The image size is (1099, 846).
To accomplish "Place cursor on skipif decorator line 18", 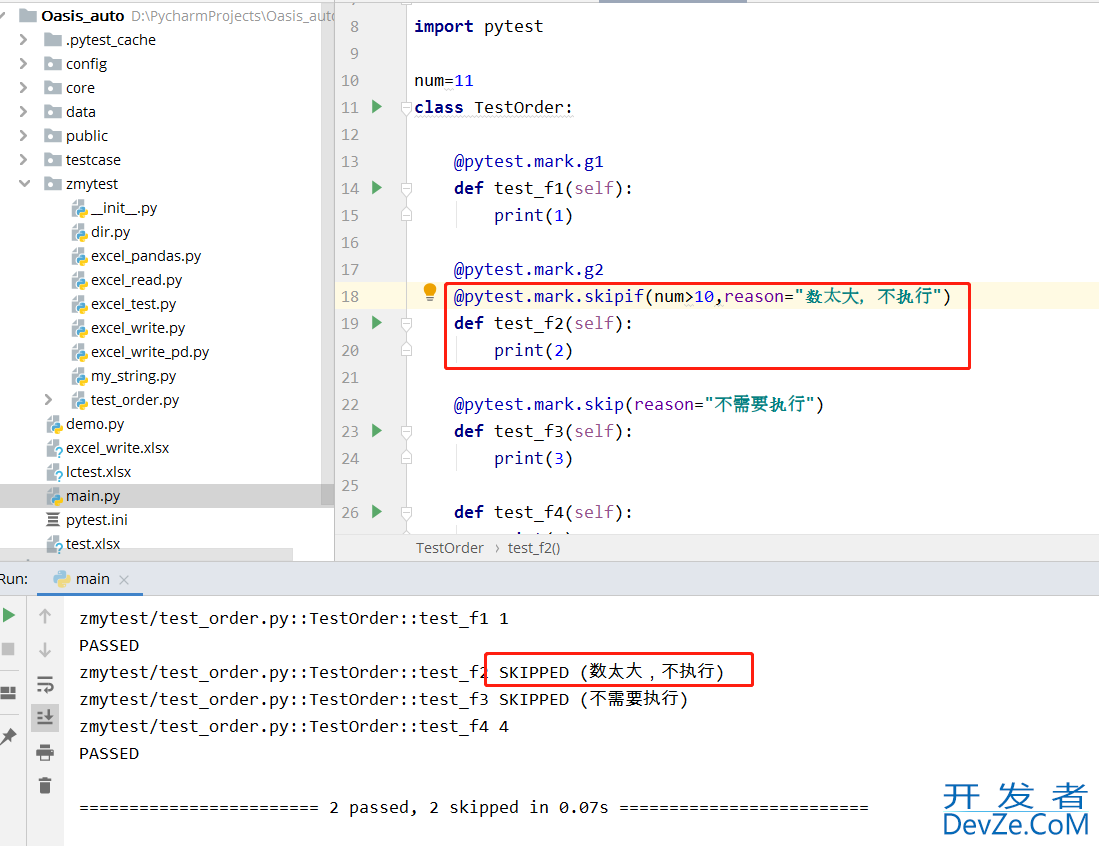I will pos(702,296).
